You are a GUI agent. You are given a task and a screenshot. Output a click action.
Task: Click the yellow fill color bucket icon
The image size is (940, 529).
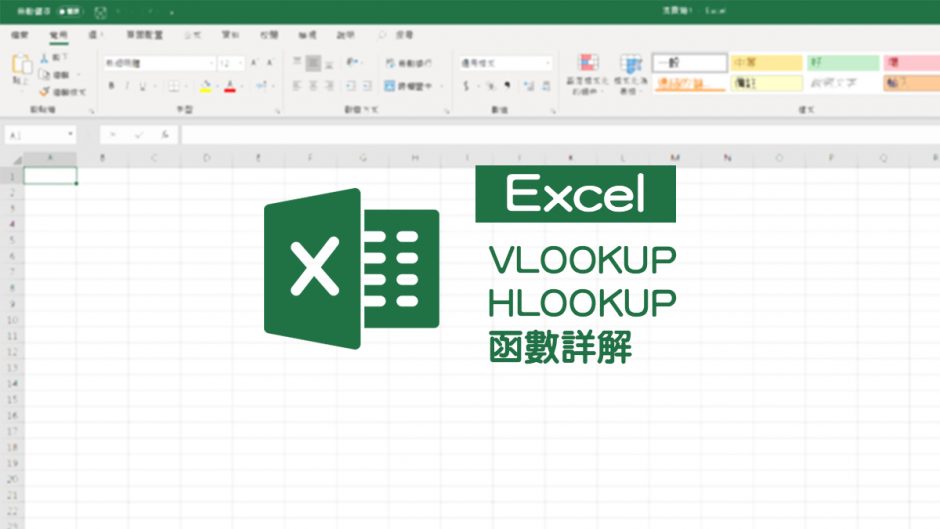tap(205, 86)
